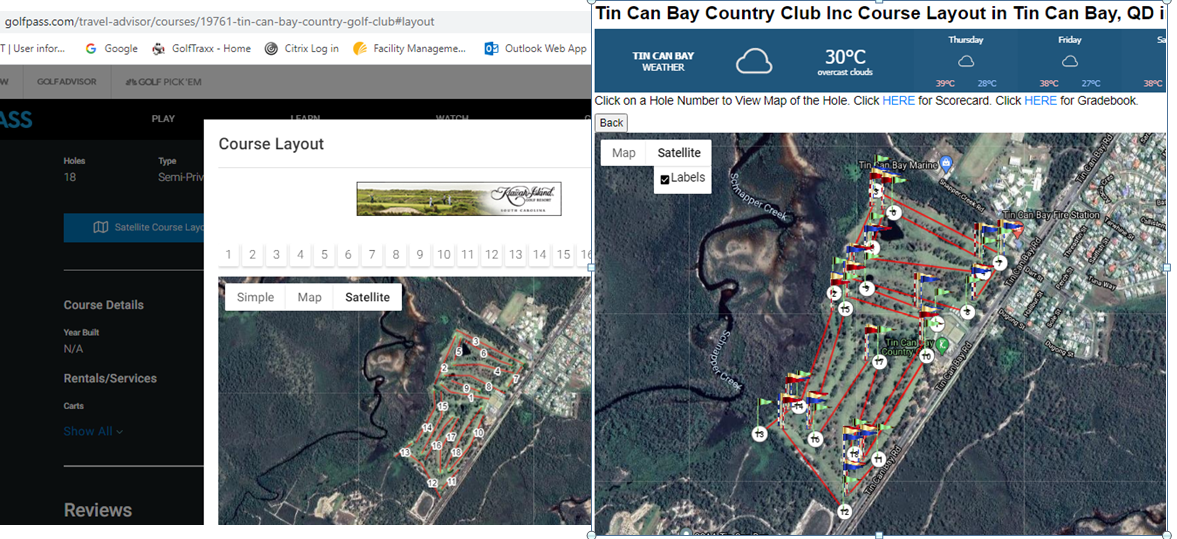1177x539 pixels.
Task: Click hole 7 marker on the GolfPass map
Action: (x=516, y=379)
